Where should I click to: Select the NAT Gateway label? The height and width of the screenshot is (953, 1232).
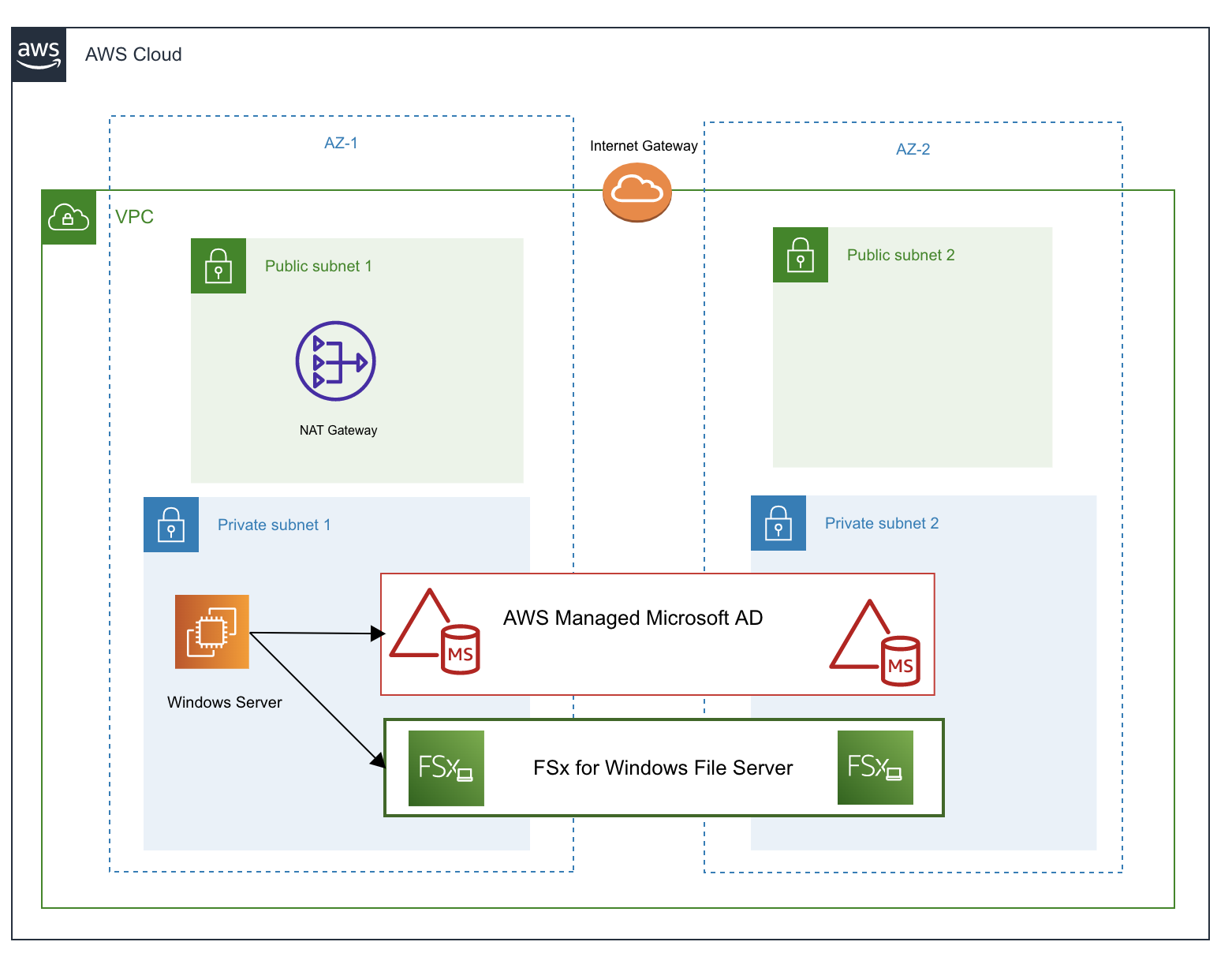click(x=338, y=430)
